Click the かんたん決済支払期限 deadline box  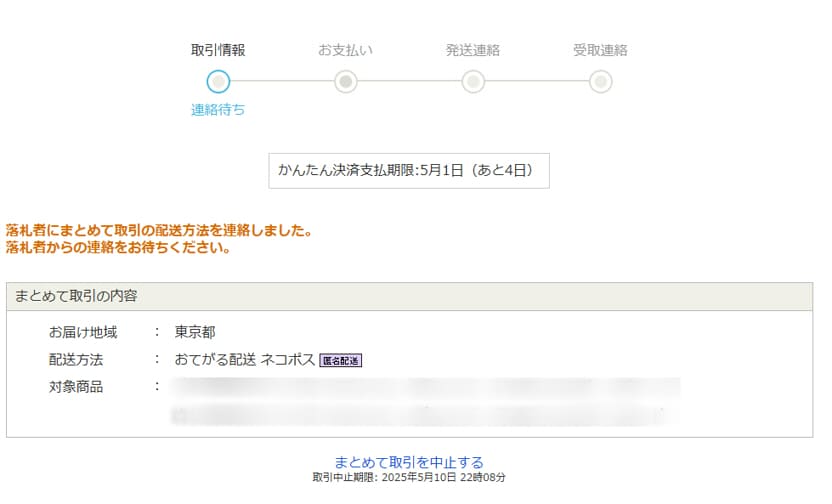[409, 171]
